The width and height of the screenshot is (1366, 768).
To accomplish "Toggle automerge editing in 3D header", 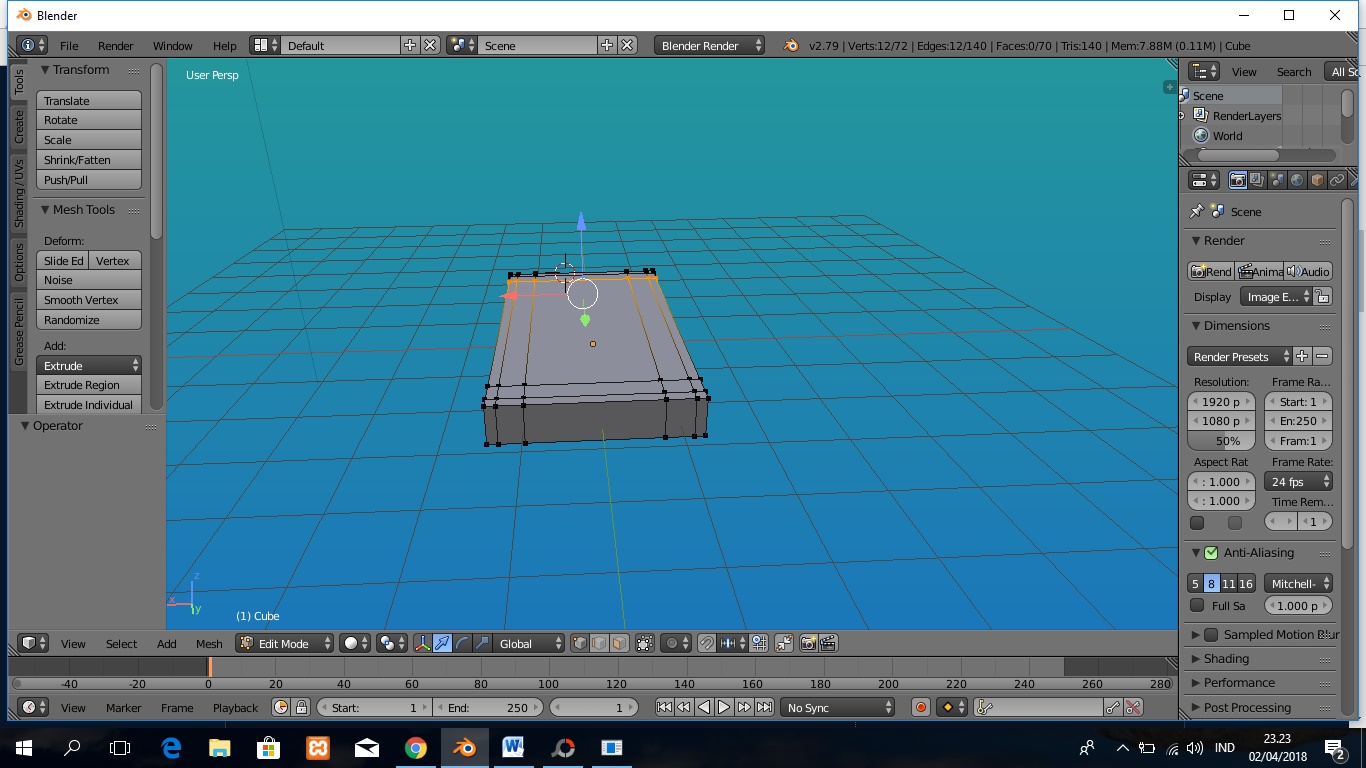I will [784, 644].
